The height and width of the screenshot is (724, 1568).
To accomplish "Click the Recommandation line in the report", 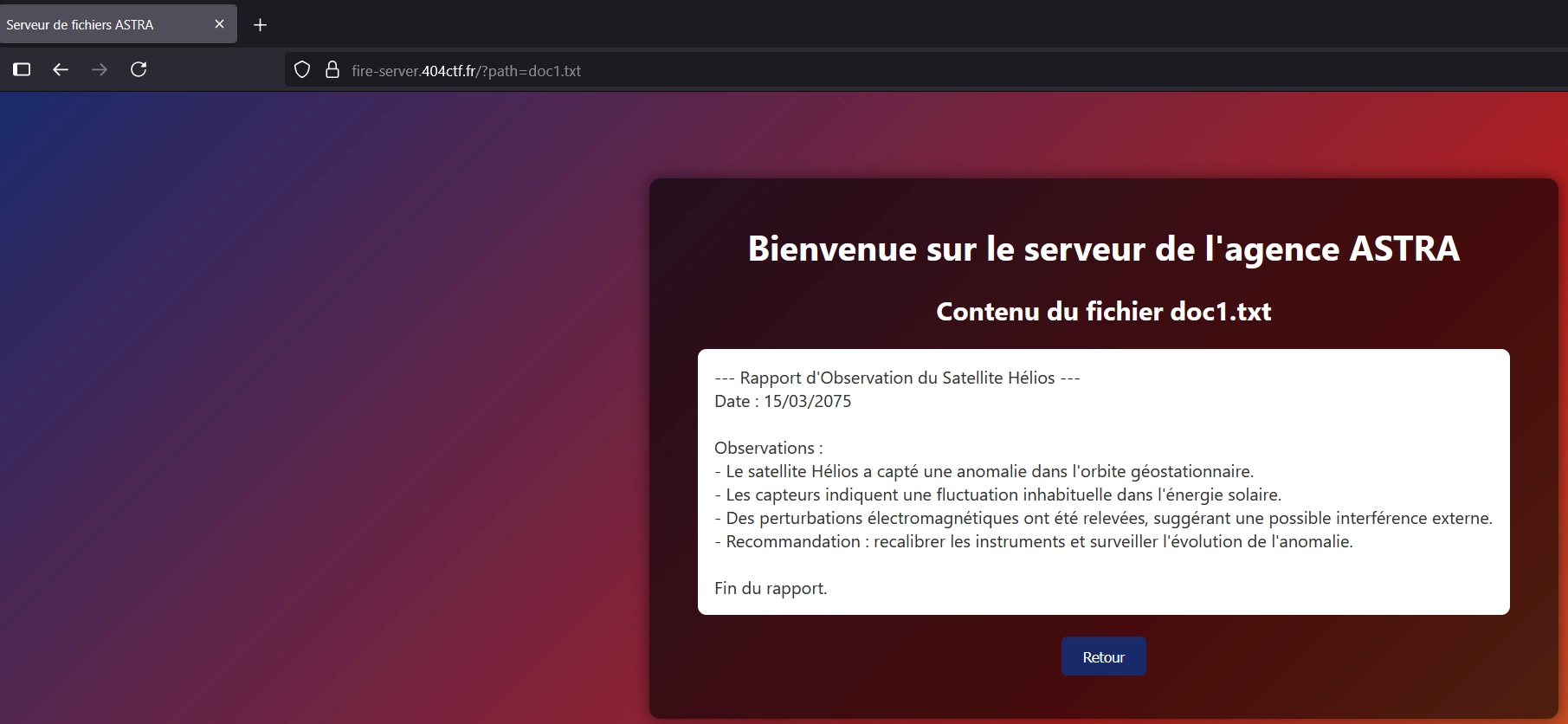I will 1033,541.
